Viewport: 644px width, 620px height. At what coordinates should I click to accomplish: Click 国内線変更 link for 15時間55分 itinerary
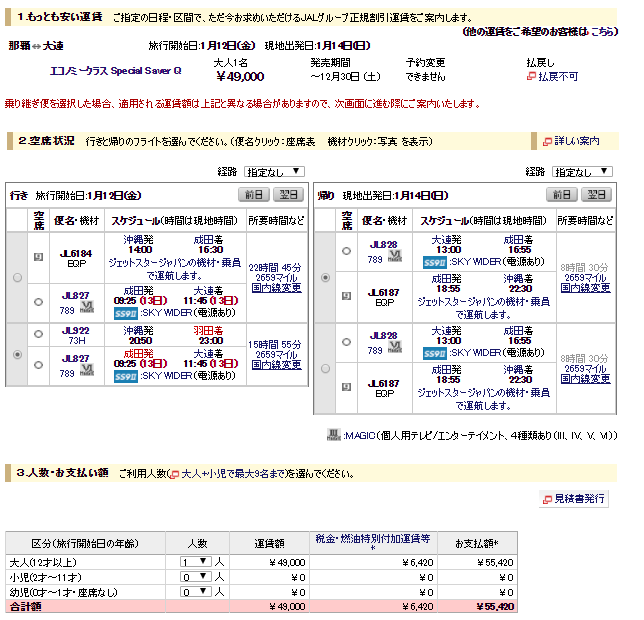276,365
